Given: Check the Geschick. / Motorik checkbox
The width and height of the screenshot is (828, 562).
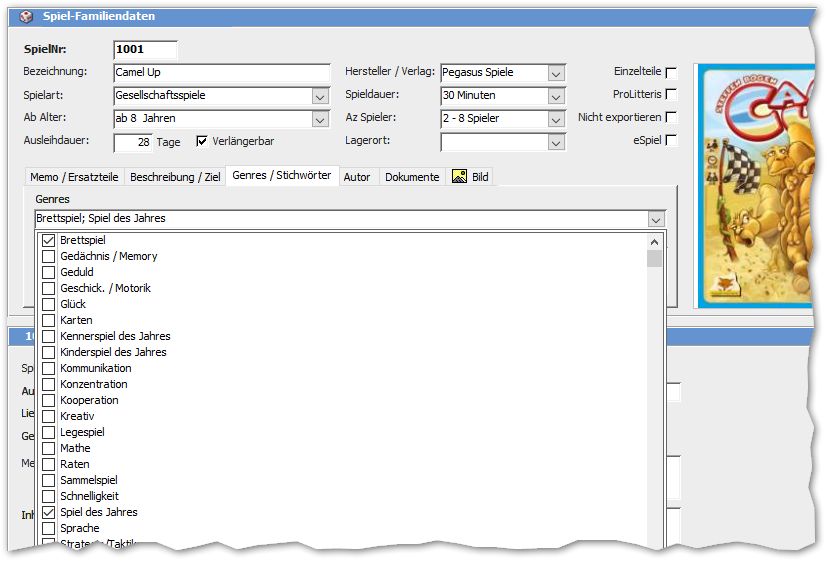Looking at the screenshot, I should (x=49, y=288).
